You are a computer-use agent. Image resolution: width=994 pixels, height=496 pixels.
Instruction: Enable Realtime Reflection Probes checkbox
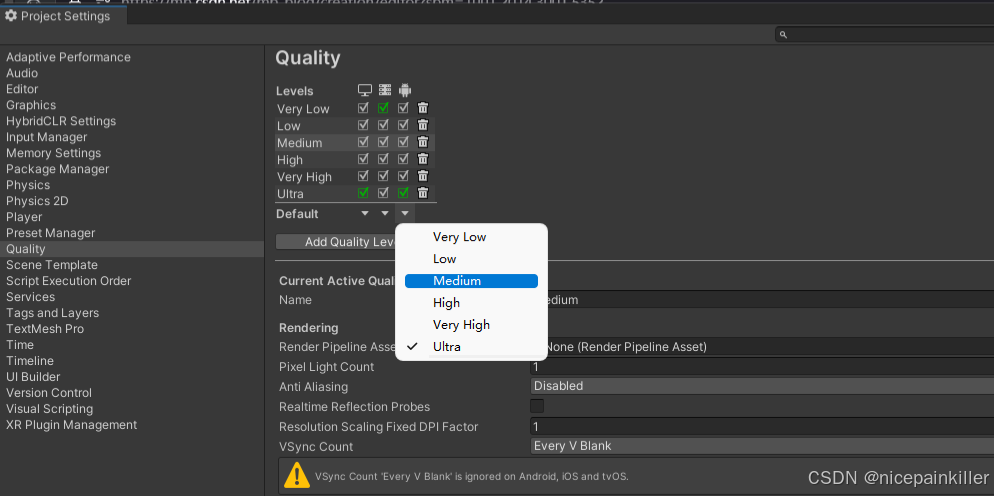click(x=537, y=406)
